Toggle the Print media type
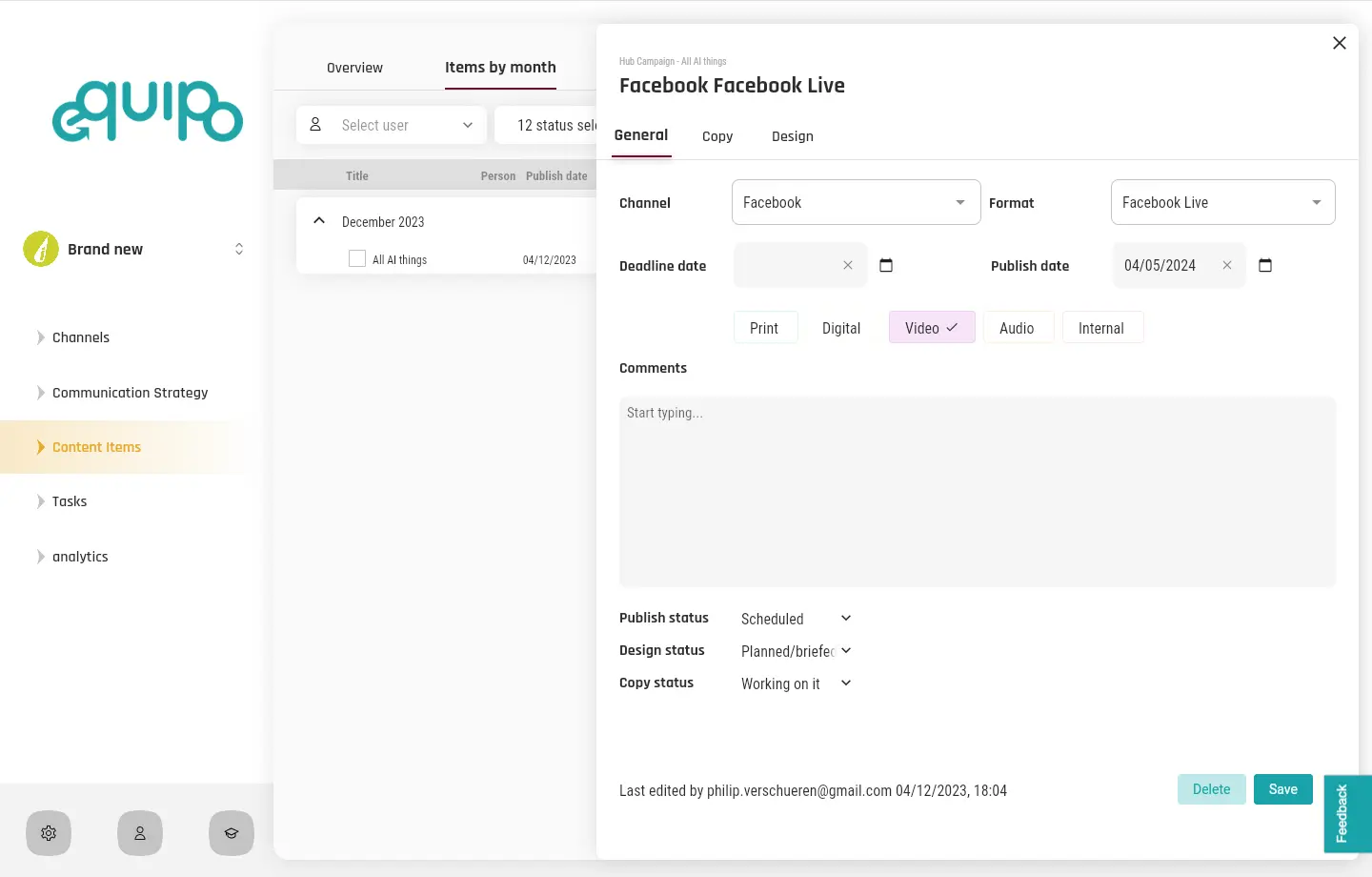The width and height of the screenshot is (1372, 877). [765, 327]
